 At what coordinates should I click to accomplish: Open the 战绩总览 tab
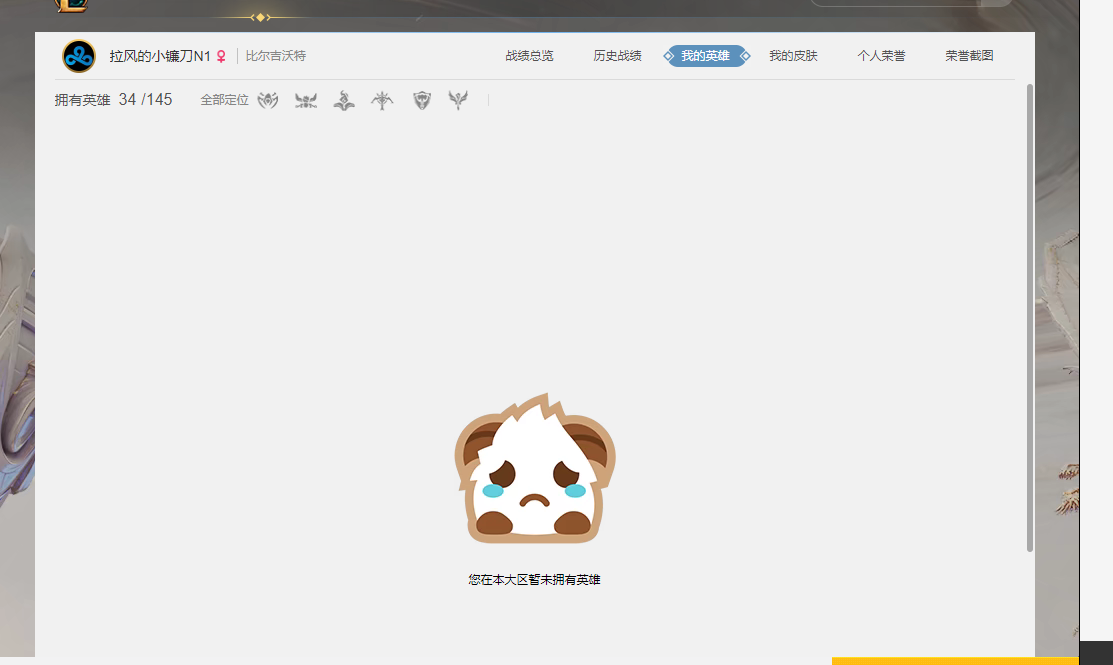[530, 56]
